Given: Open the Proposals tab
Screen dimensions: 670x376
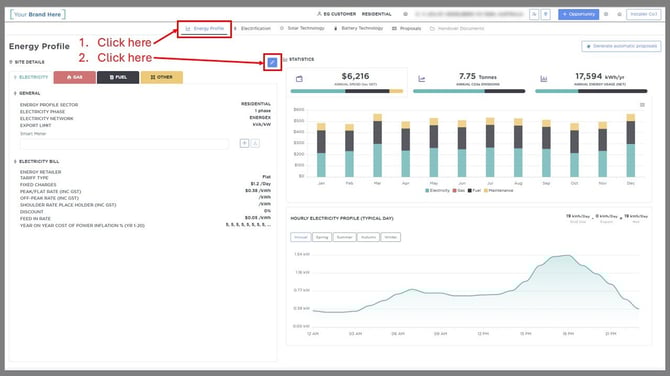Looking at the screenshot, I should click(x=406, y=29).
